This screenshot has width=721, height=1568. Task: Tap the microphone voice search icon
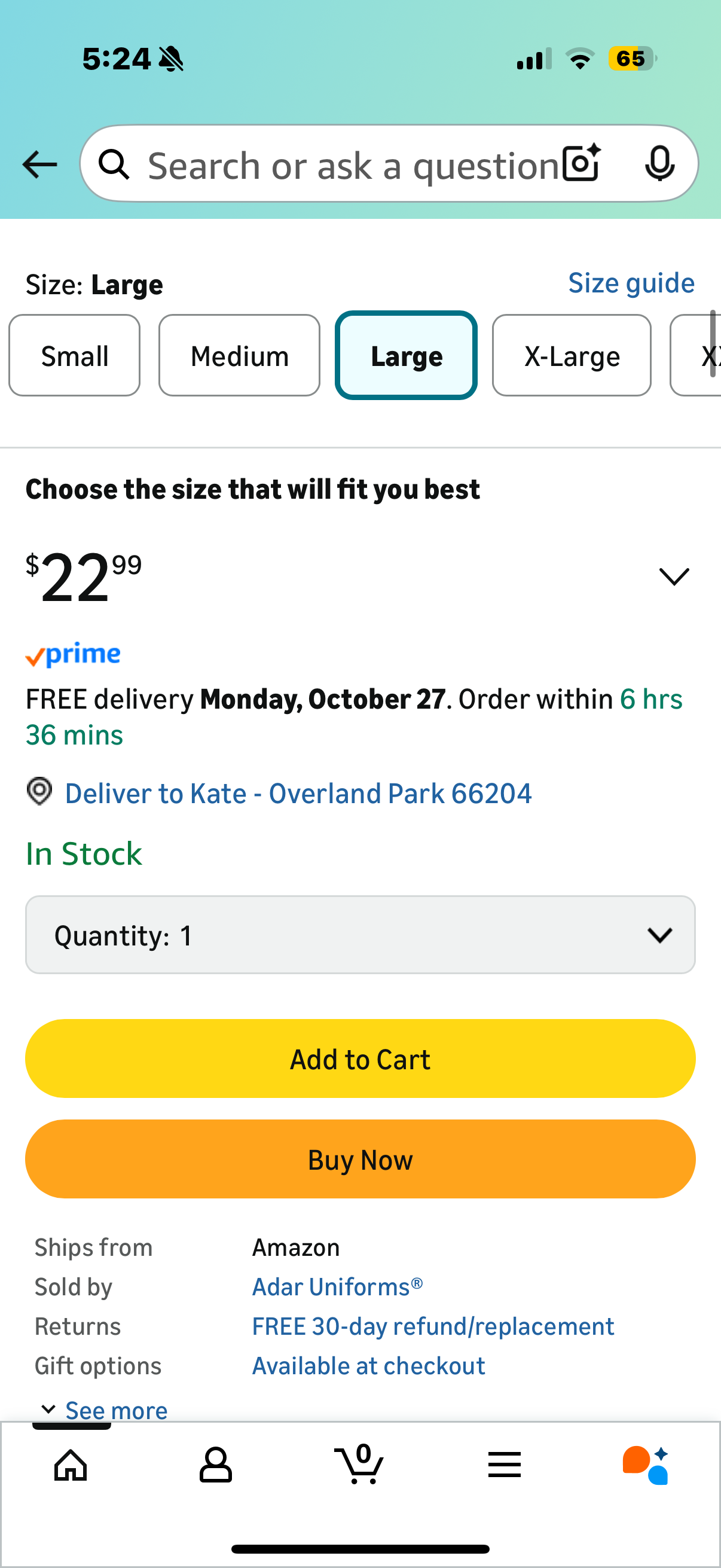(x=659, y=163)
